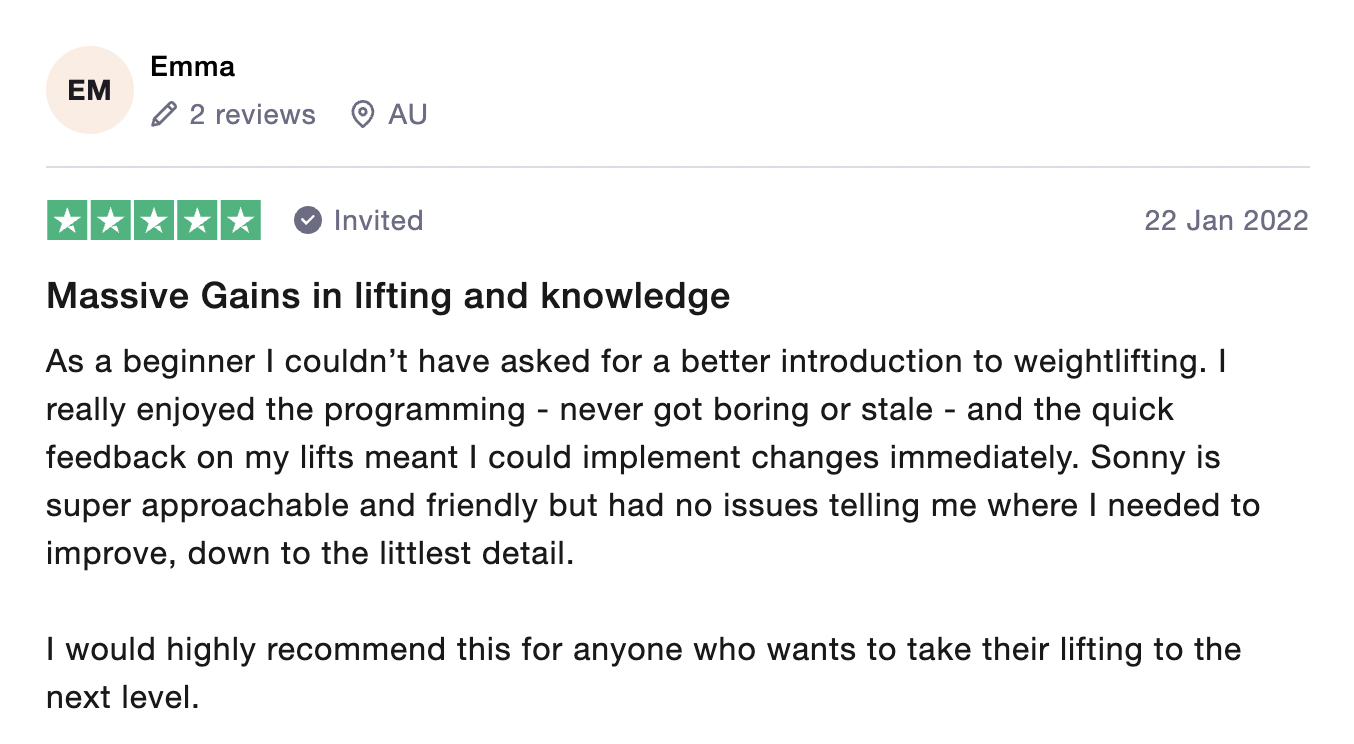Click the pencil reviews icon

[x=163, y=115]
